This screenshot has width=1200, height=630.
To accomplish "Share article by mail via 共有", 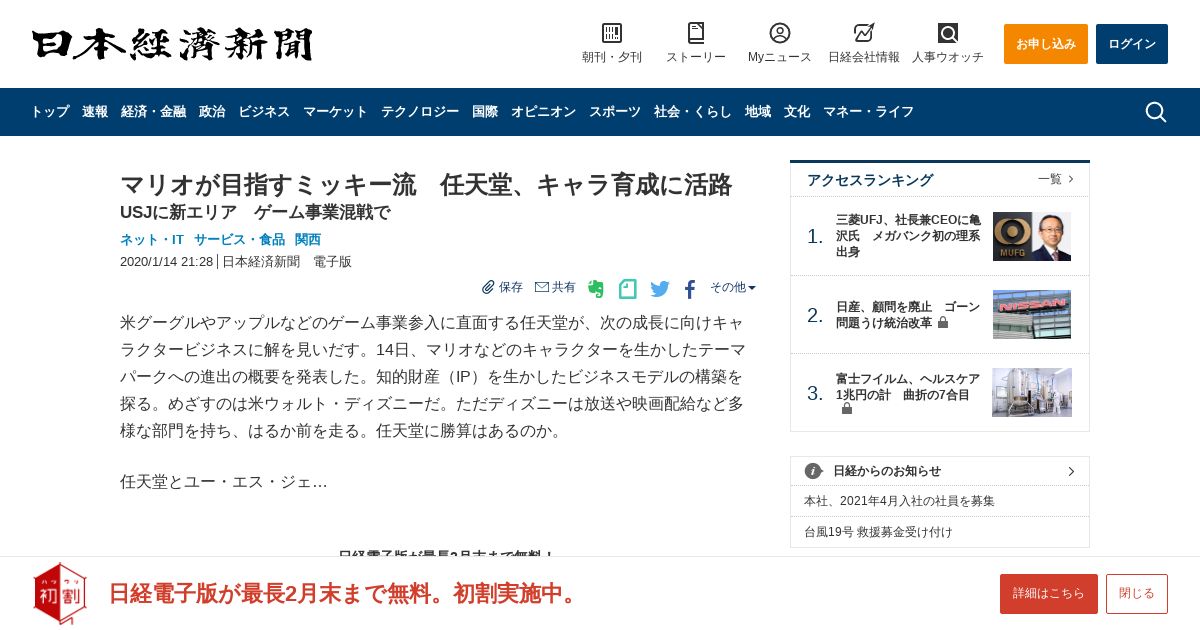I will [x=555, y=287].
